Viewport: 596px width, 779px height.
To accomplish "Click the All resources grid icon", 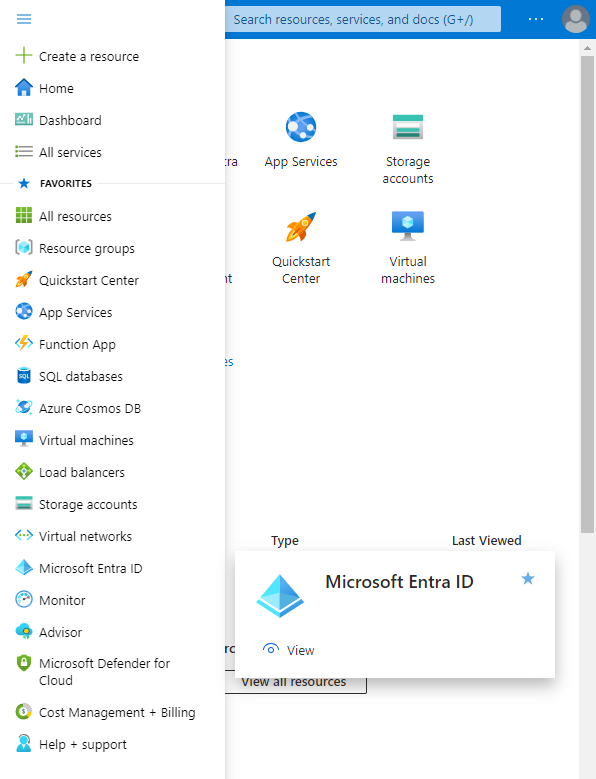I will click(24, 216).
